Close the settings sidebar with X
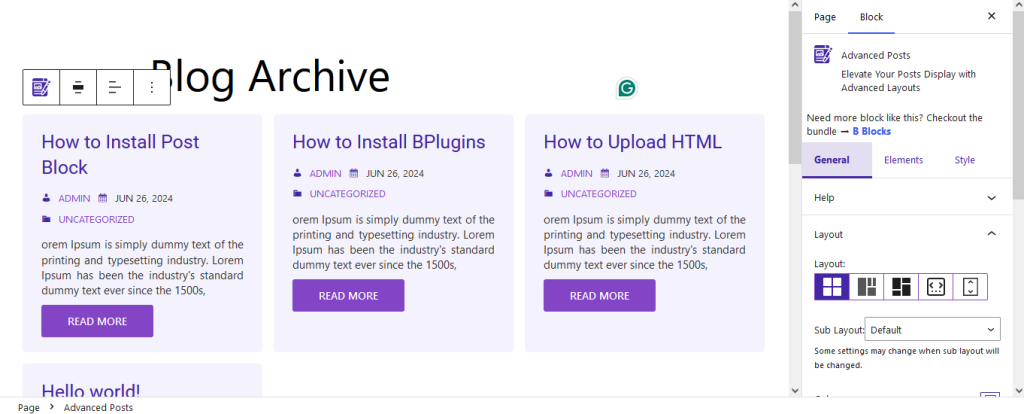This screenshot has height=414, width=1024. click(991, 16)
